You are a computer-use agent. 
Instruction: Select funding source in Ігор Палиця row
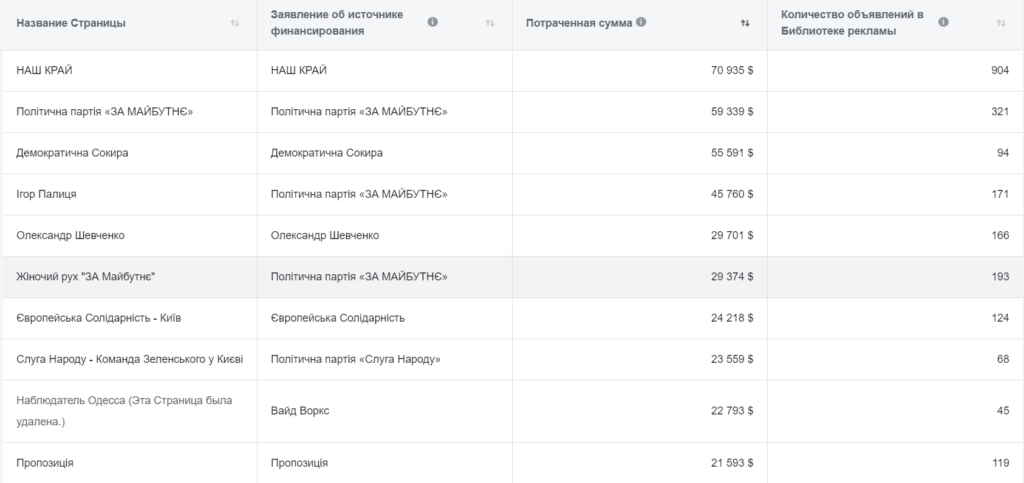(x=359, y=194)
